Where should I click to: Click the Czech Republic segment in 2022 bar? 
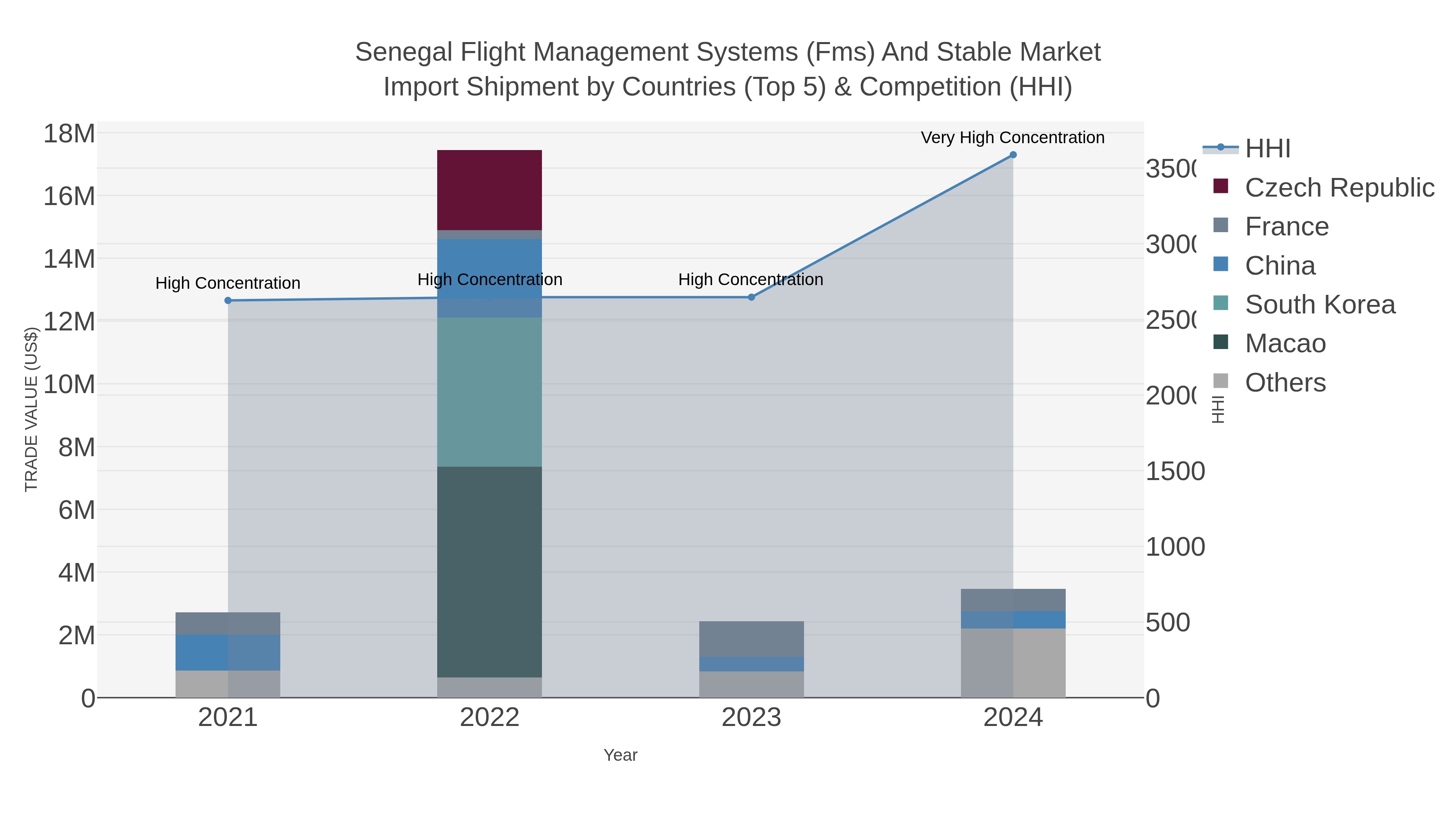[489, 190]
